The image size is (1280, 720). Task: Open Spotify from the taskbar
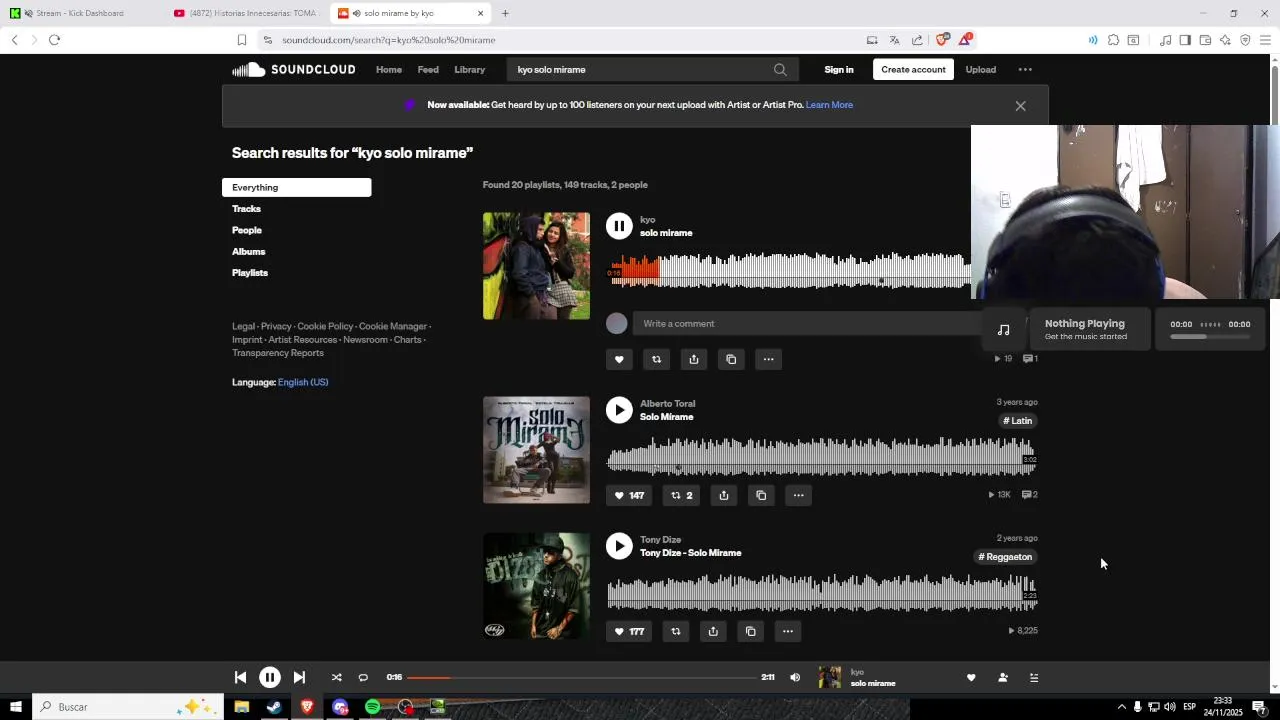pyautogui.click(x=372, y=707)
